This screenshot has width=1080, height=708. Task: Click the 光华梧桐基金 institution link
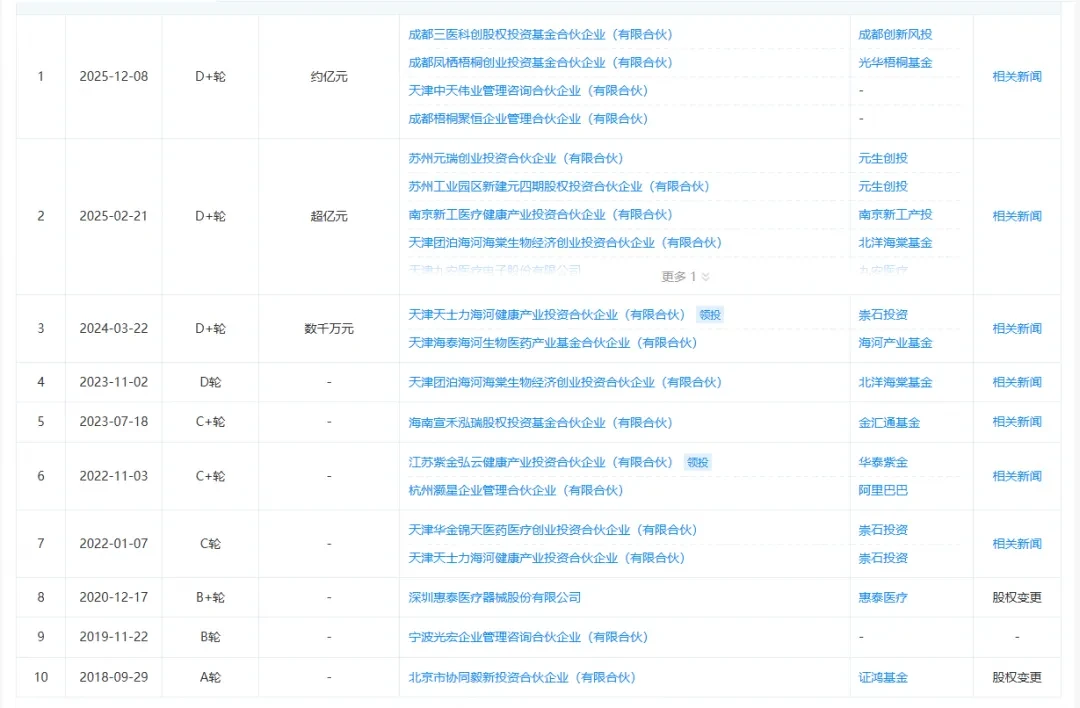pos(895,63)
